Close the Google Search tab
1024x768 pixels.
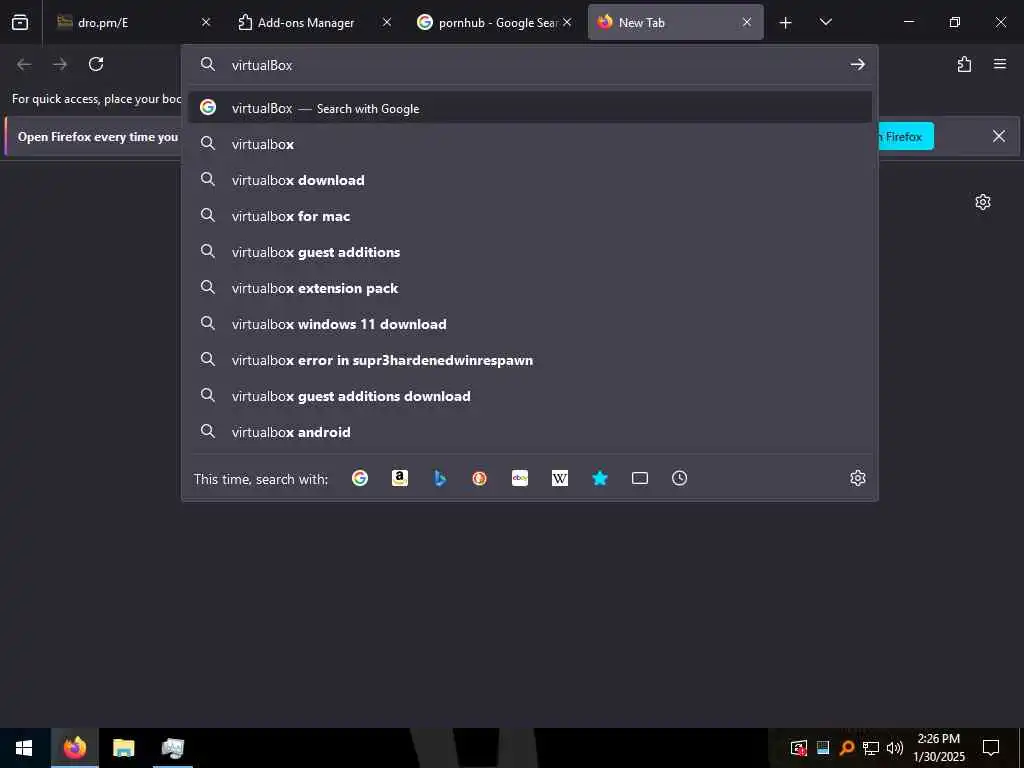(567, 22)
